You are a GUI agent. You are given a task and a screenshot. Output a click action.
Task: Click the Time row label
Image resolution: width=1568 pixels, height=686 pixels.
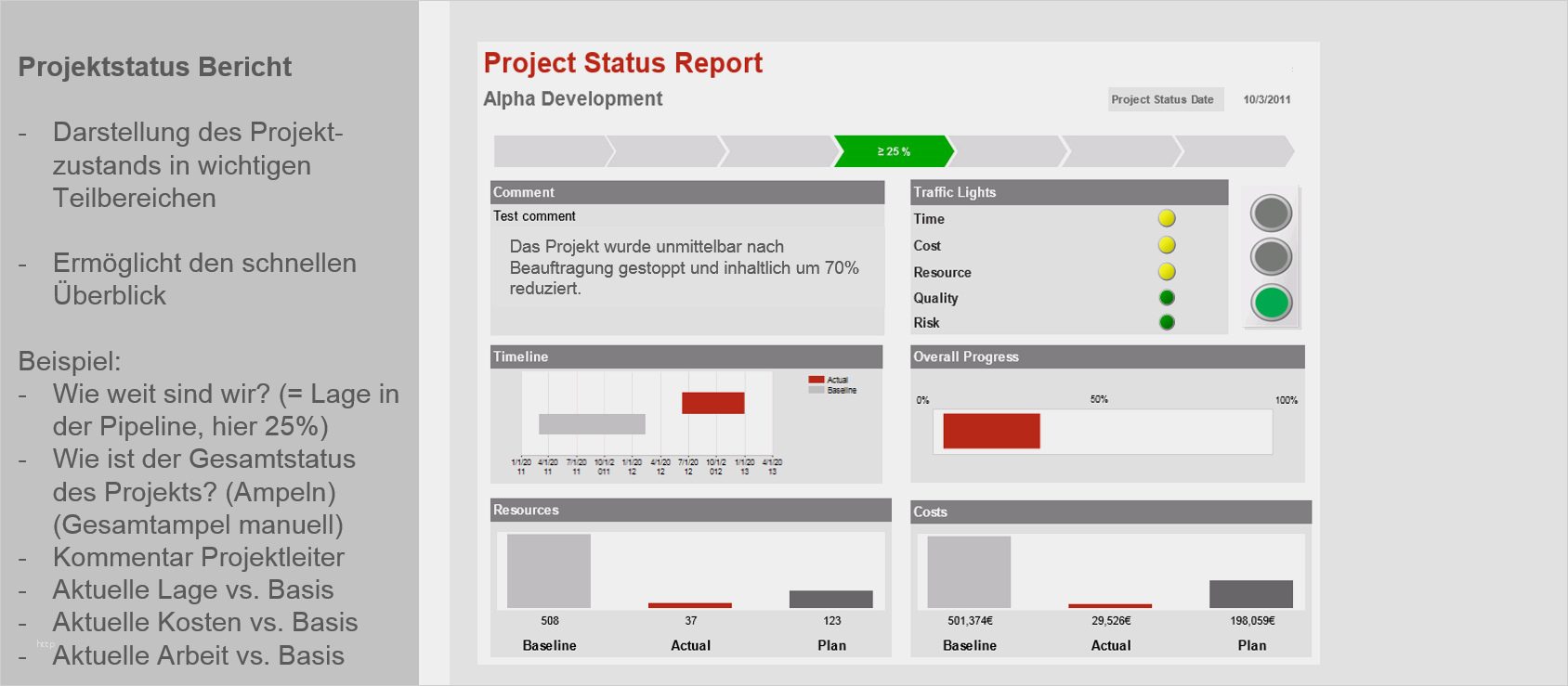(929, 219)
